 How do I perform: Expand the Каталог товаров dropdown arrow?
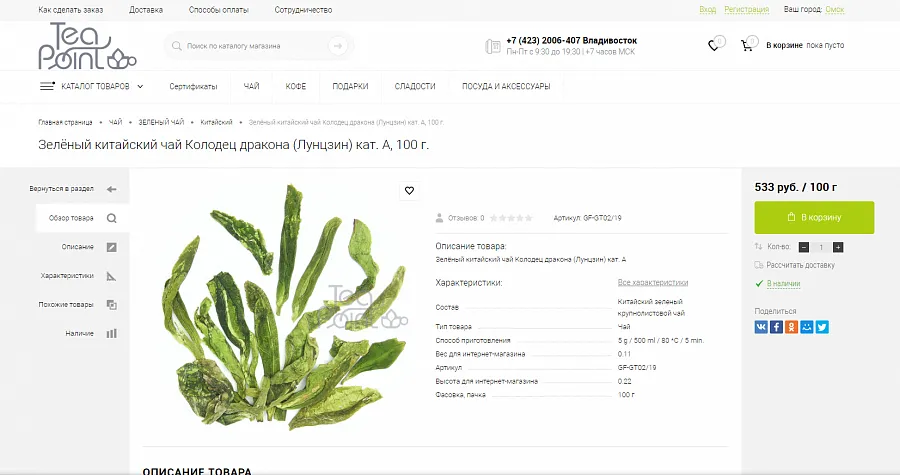(140, 87)
